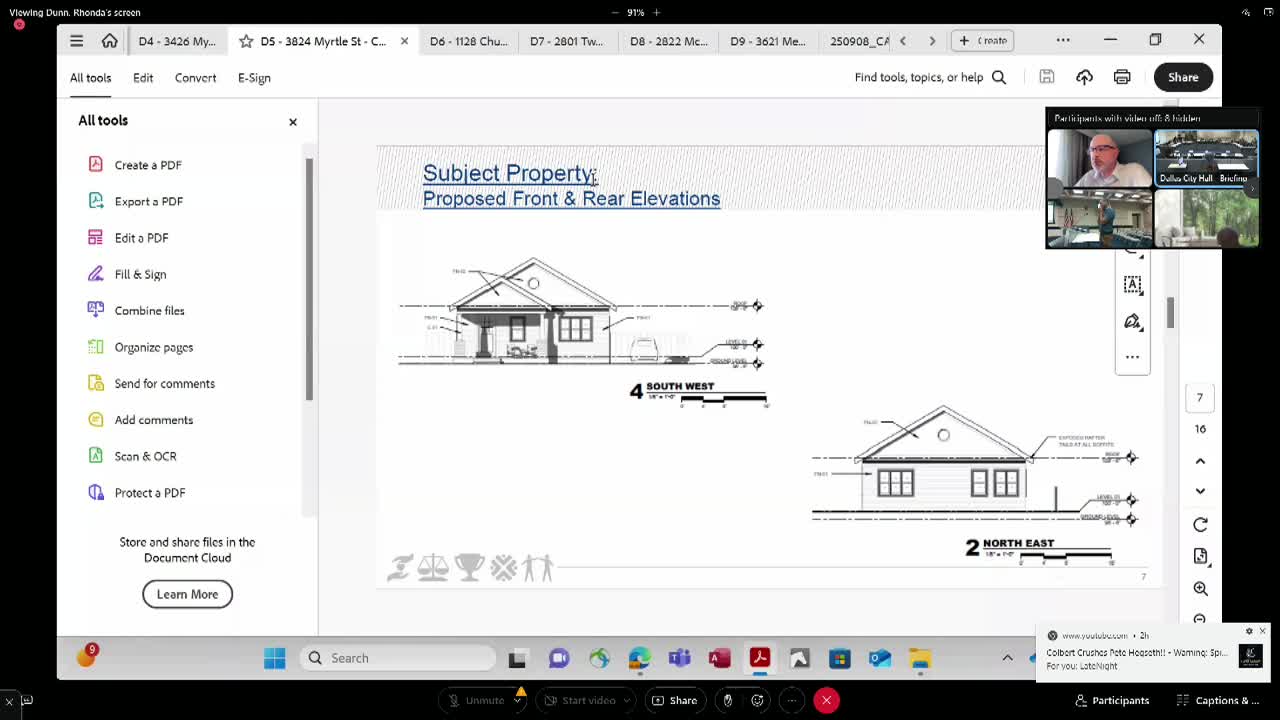The image size is (1280, 720).
Task: Select the text selection box tool
Action: click(1132, 285)
